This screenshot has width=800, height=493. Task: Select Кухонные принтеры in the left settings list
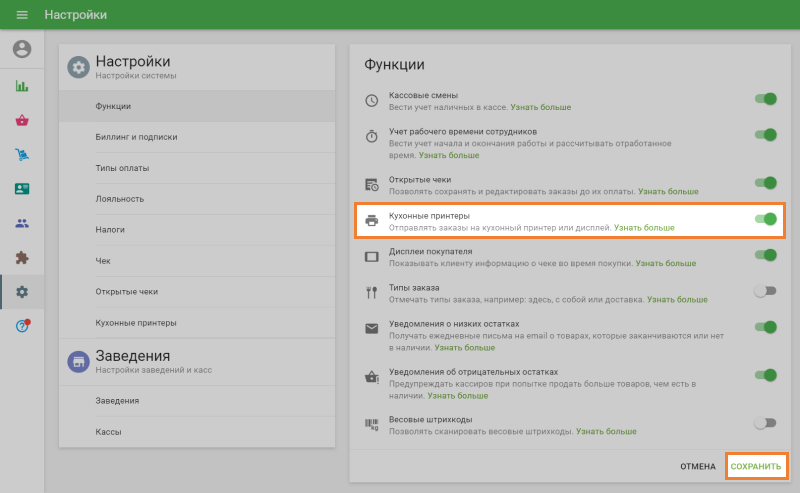(x=136, y=323)
